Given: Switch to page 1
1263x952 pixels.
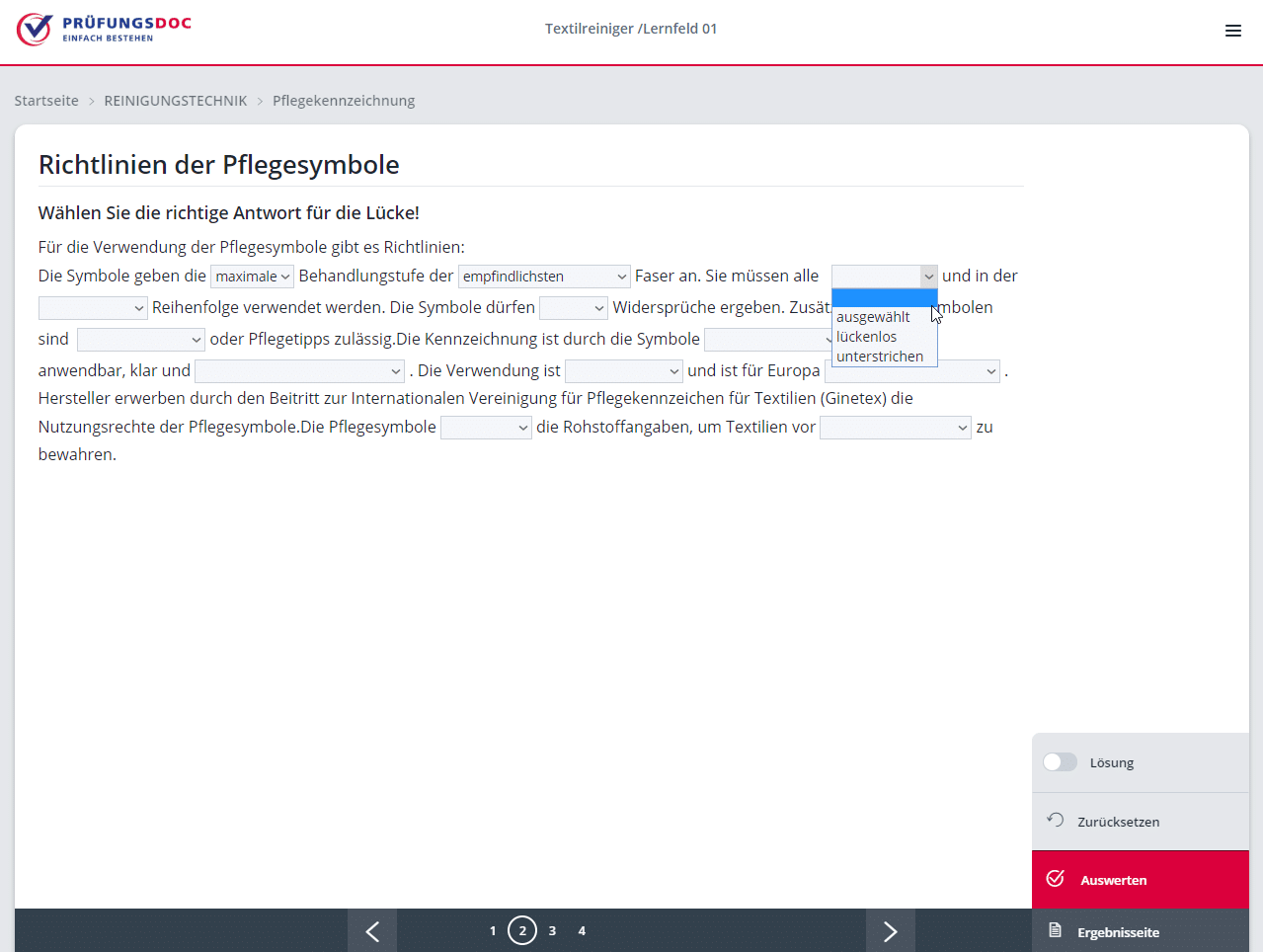Looking at the screenshot, I should coord(493,930).
